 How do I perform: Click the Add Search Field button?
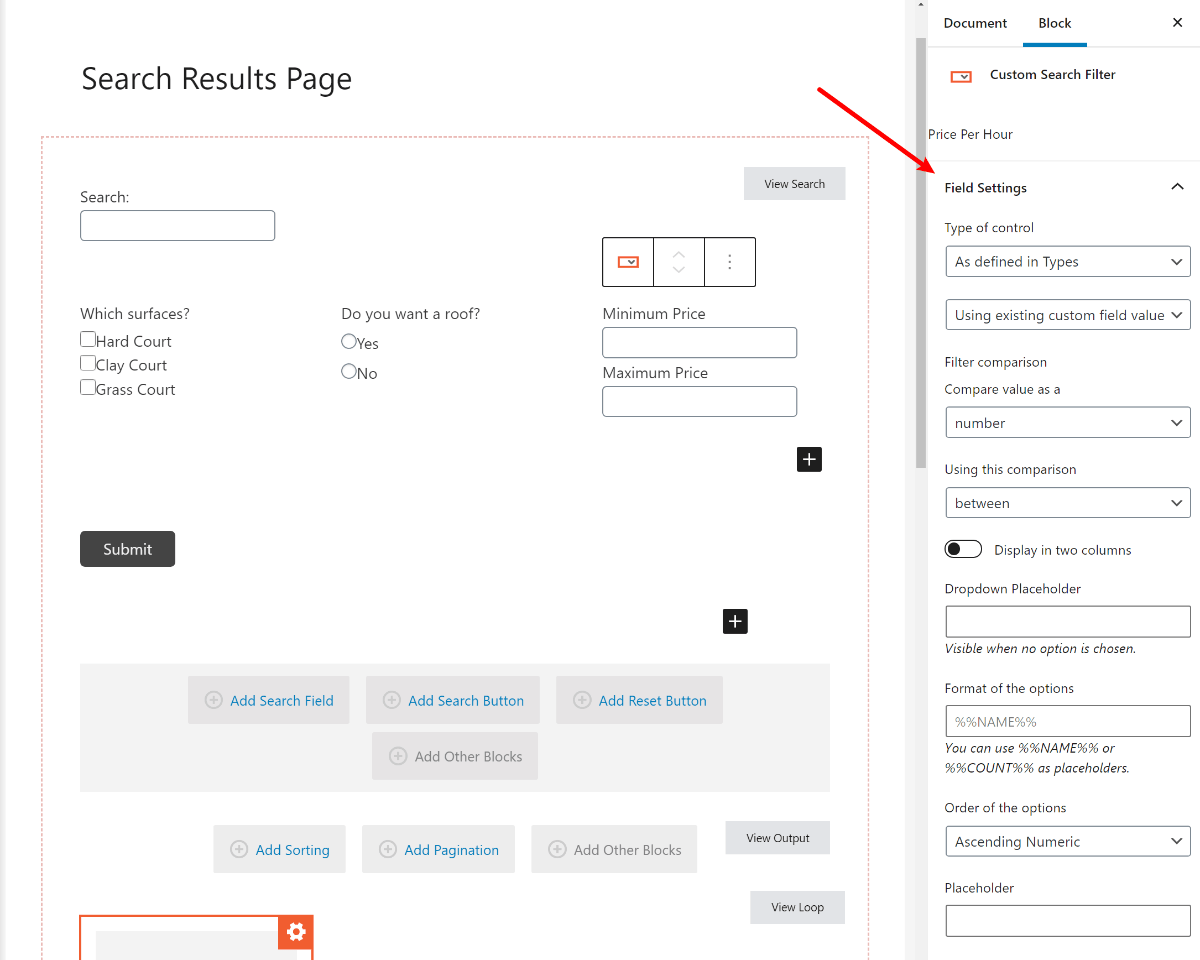269,701
